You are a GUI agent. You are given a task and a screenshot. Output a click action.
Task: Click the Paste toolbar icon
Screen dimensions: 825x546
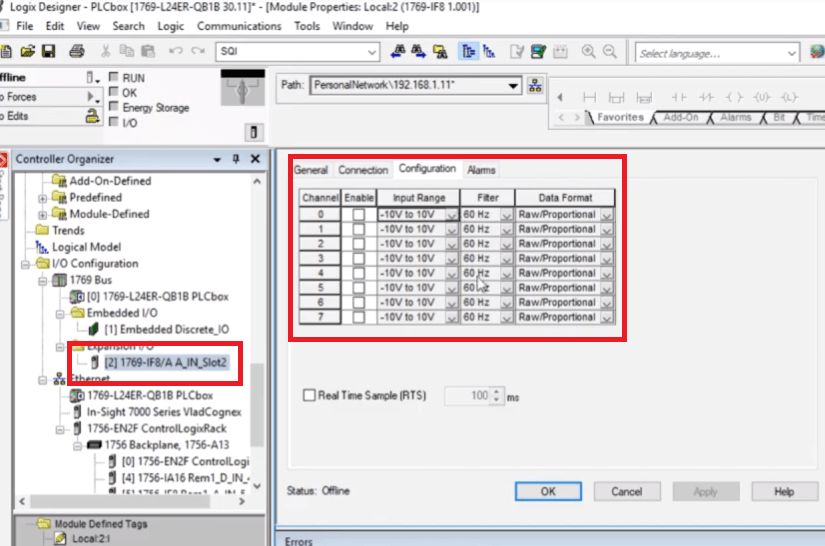[x=148, y=51]
